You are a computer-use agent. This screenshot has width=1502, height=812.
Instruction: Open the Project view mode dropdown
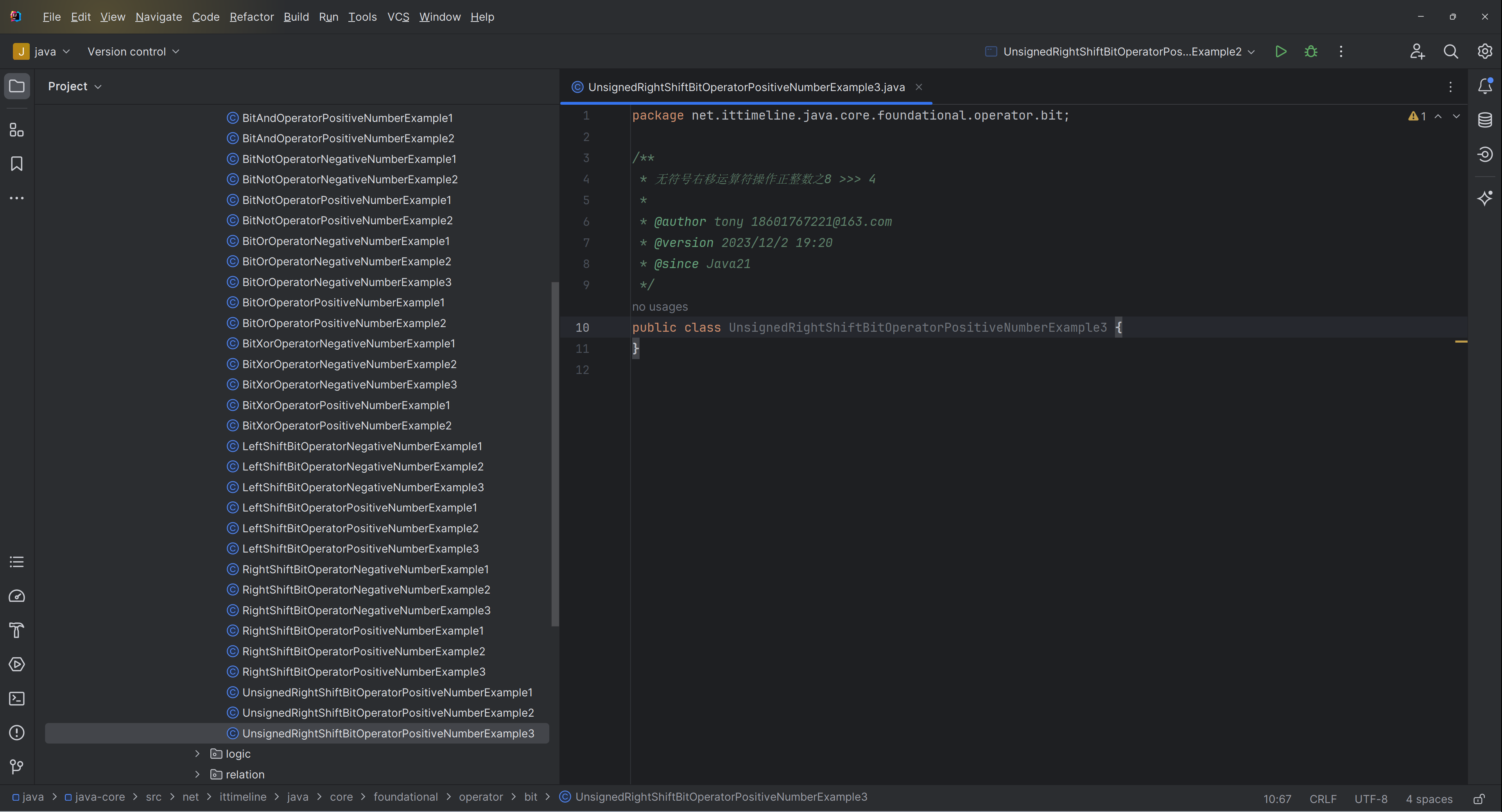[75, 86]
